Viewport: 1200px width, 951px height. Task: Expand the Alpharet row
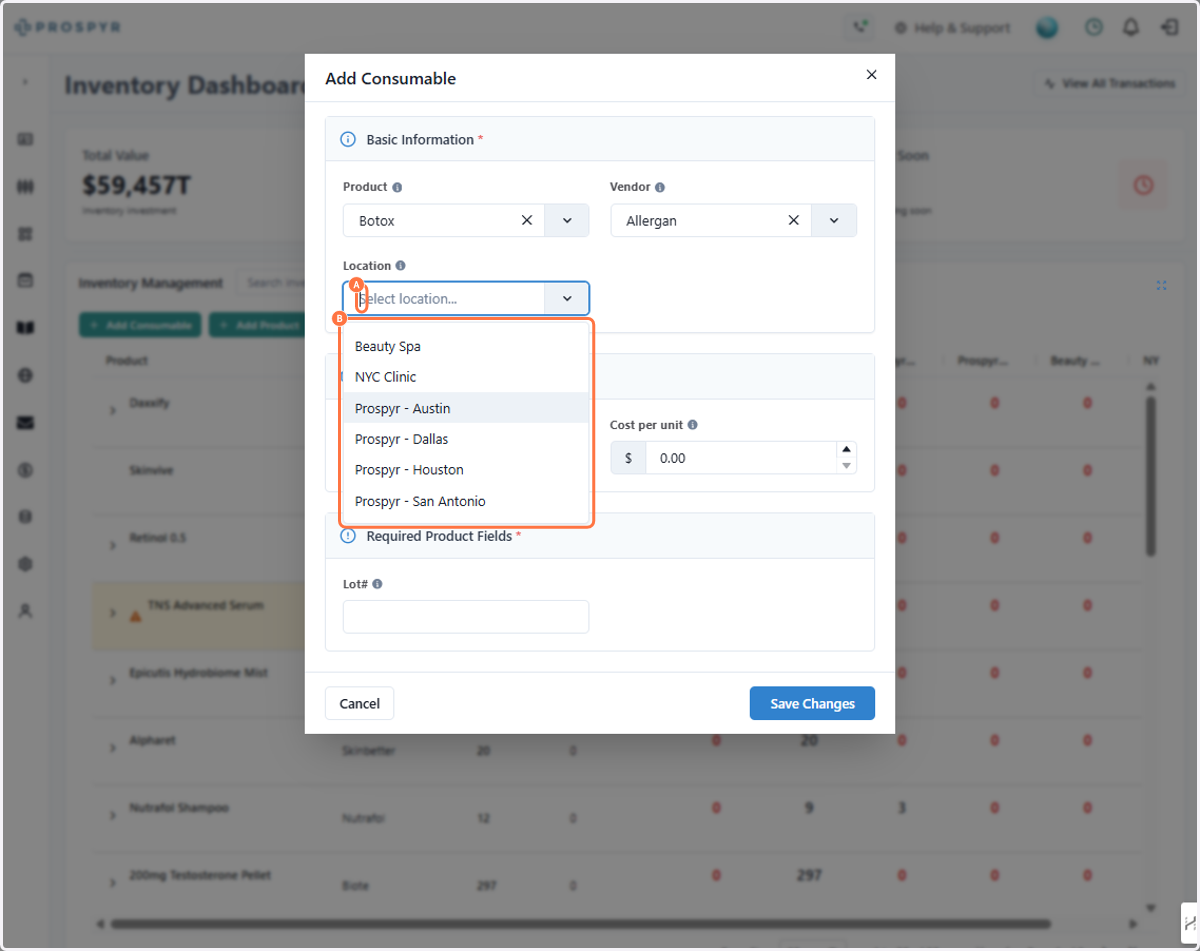pyautogui.click(x=113, y=748)
